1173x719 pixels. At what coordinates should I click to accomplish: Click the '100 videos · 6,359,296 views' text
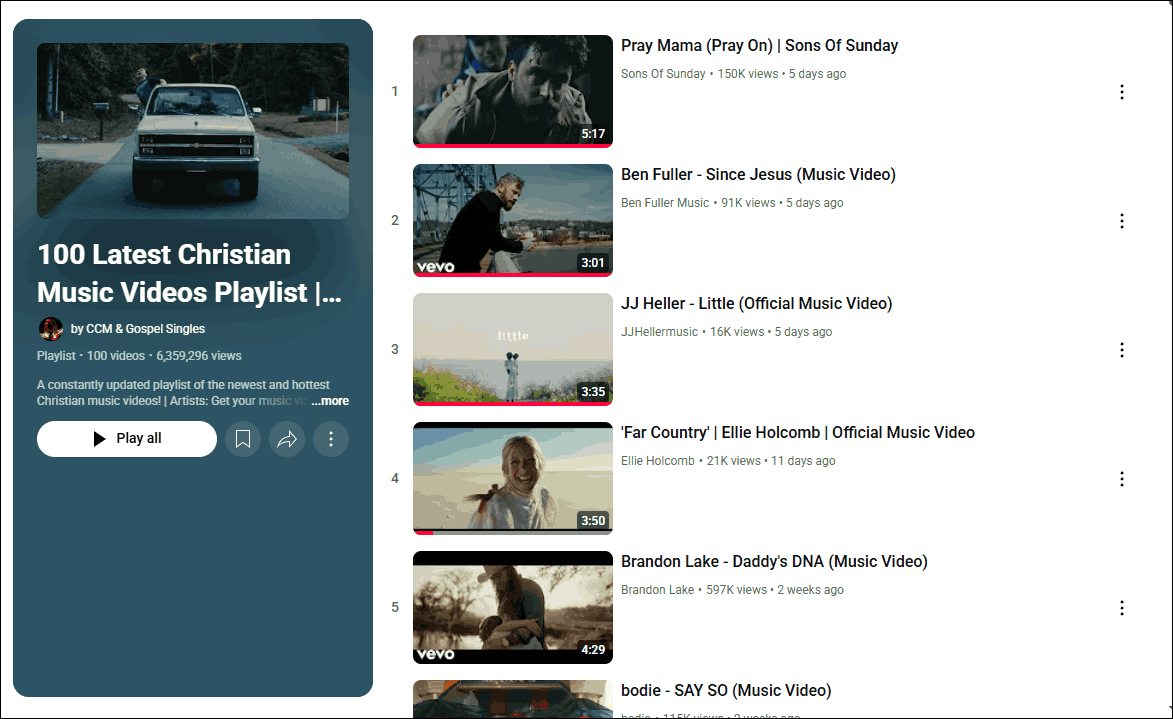pos(164,356)
